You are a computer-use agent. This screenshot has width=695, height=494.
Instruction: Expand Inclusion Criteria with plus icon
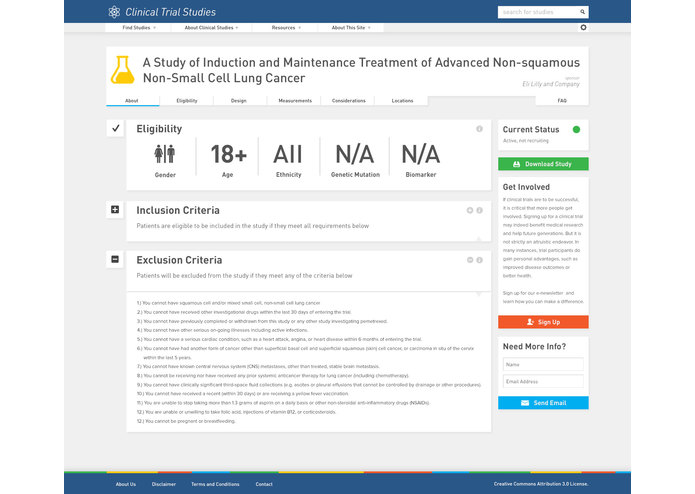pyautogui.click(x=115, y=209)
